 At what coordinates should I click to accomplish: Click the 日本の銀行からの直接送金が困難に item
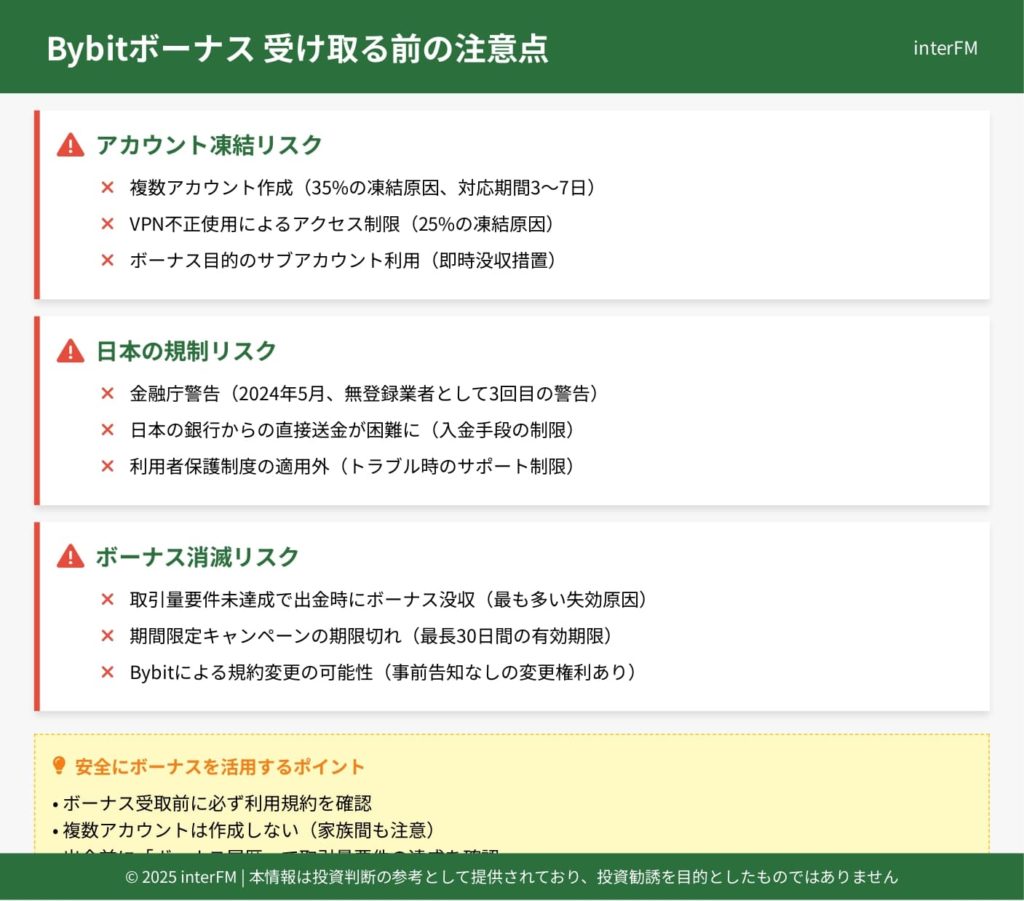pyautogui.click(x=352, y=430)
